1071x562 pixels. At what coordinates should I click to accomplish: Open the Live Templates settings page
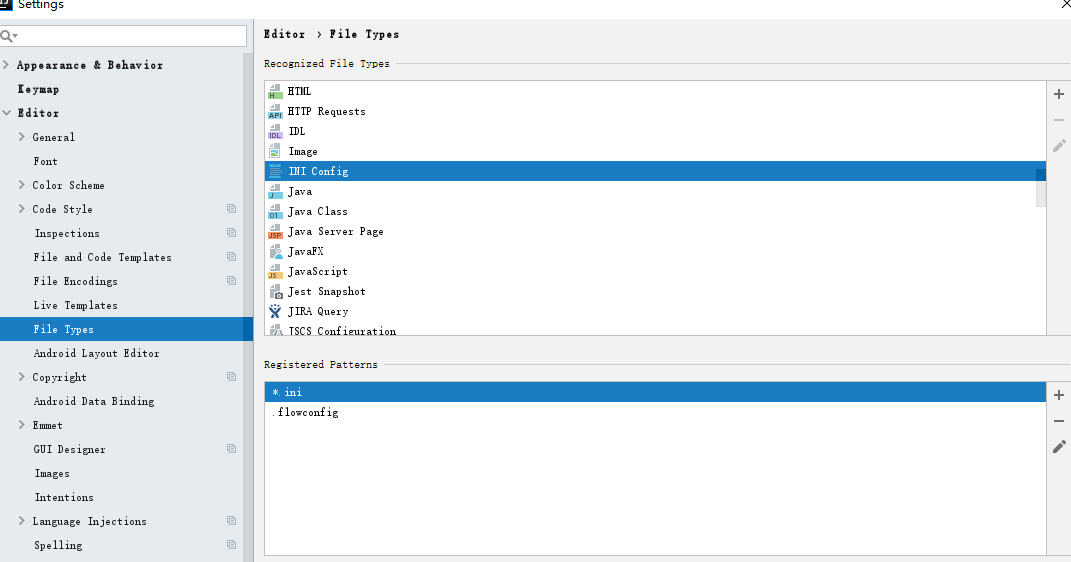click(75, 305)
